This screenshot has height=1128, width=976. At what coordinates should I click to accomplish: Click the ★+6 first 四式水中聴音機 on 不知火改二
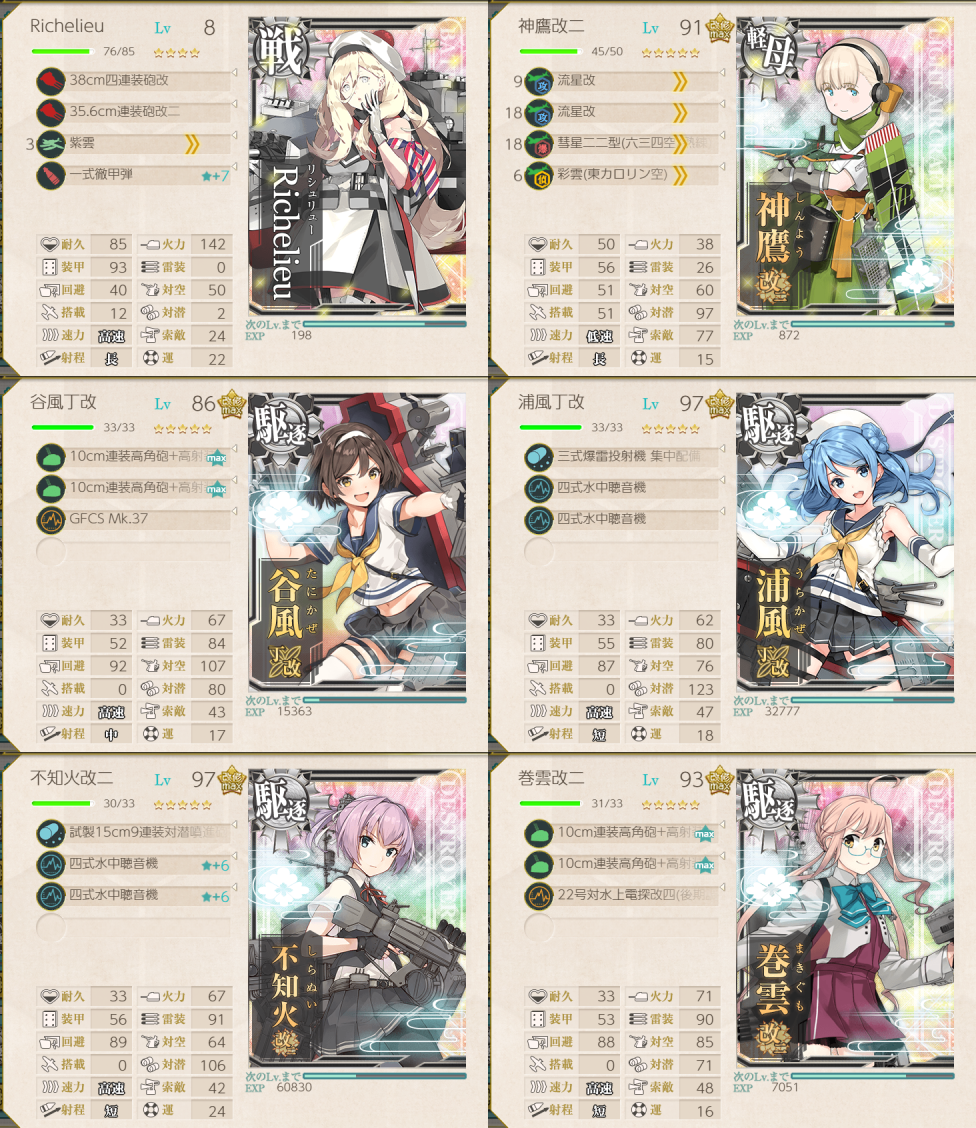point(216,865)
